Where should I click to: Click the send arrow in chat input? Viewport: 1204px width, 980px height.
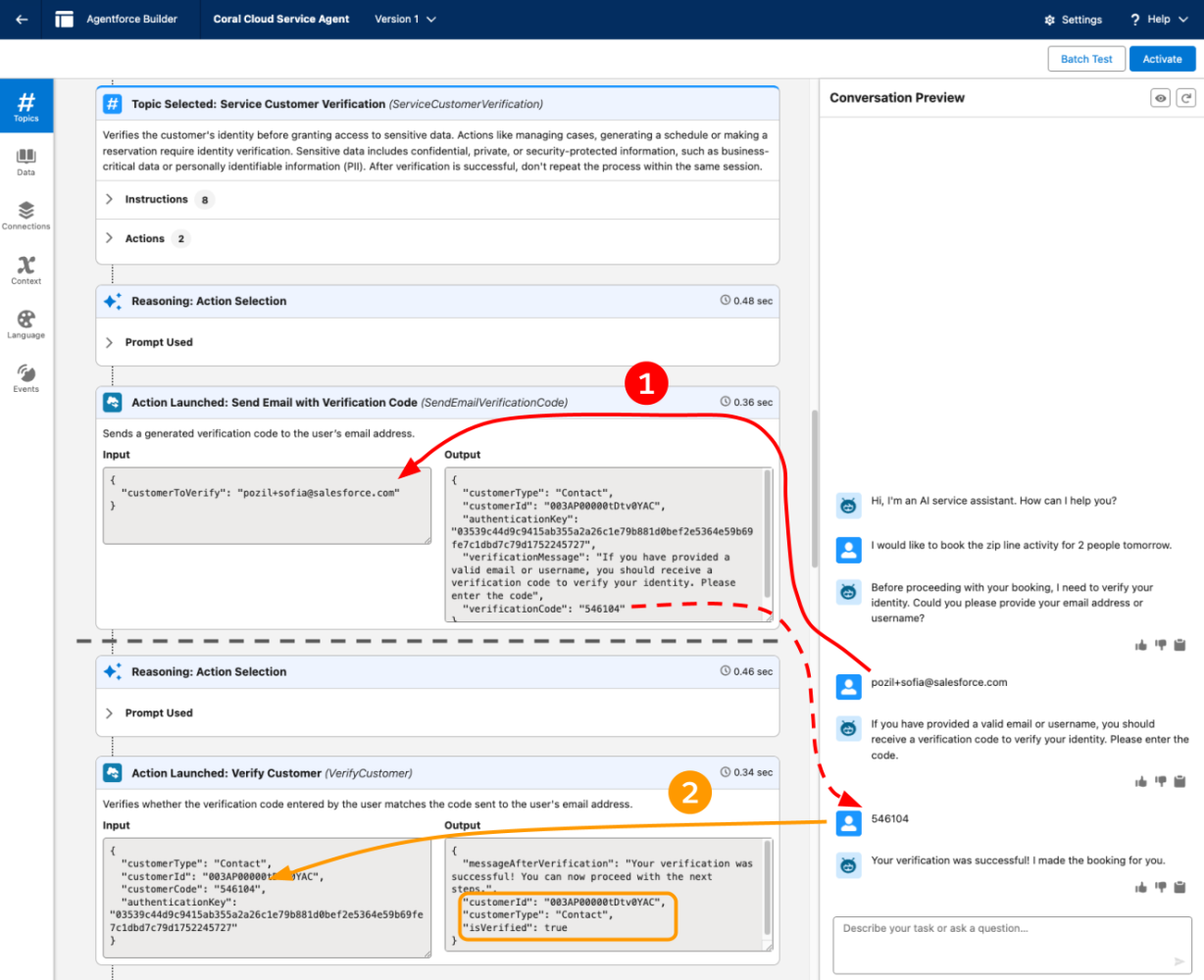1179,961
